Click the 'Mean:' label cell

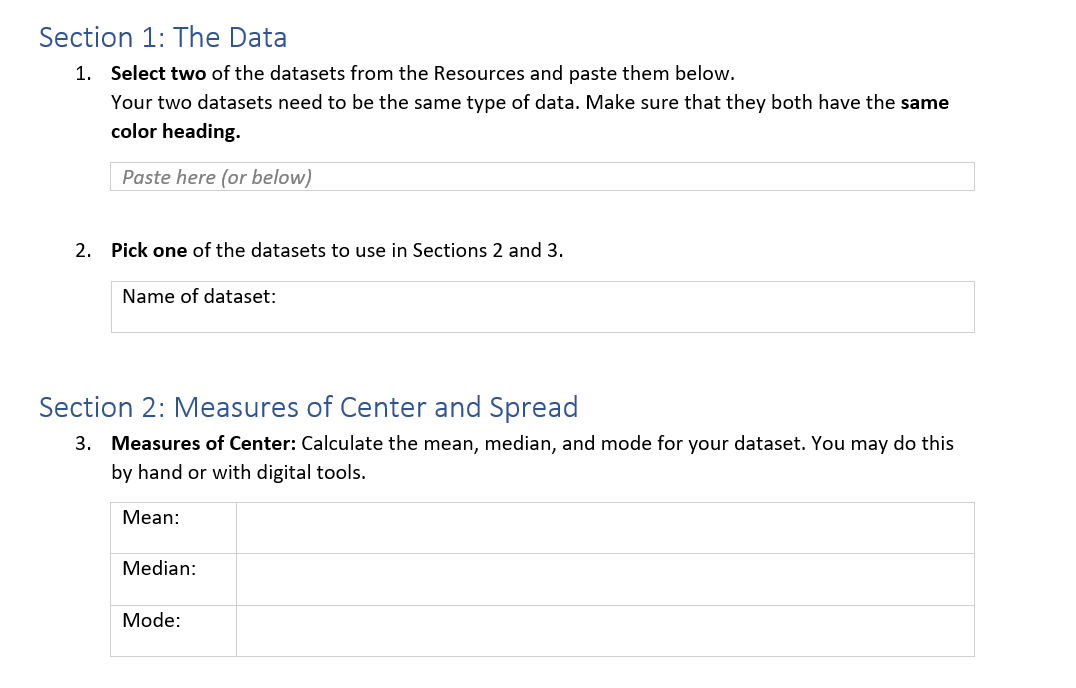(174, 528)
